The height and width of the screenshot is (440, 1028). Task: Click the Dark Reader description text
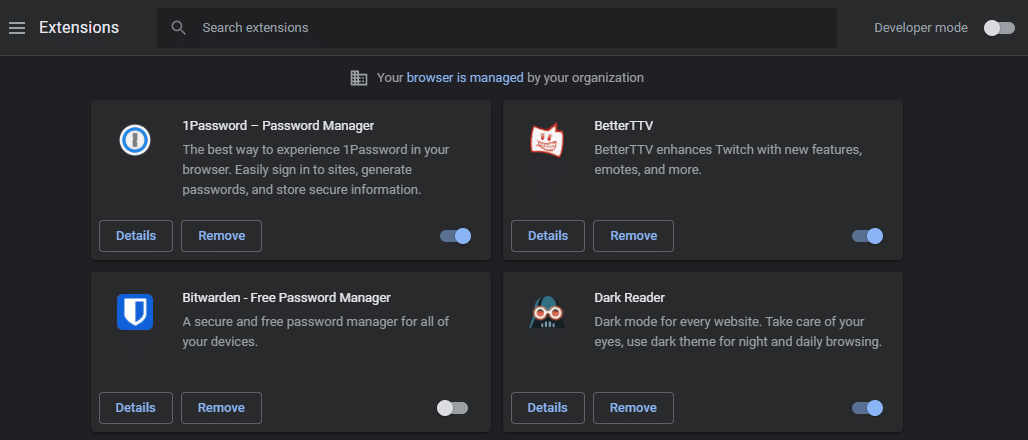click(738, 332)
